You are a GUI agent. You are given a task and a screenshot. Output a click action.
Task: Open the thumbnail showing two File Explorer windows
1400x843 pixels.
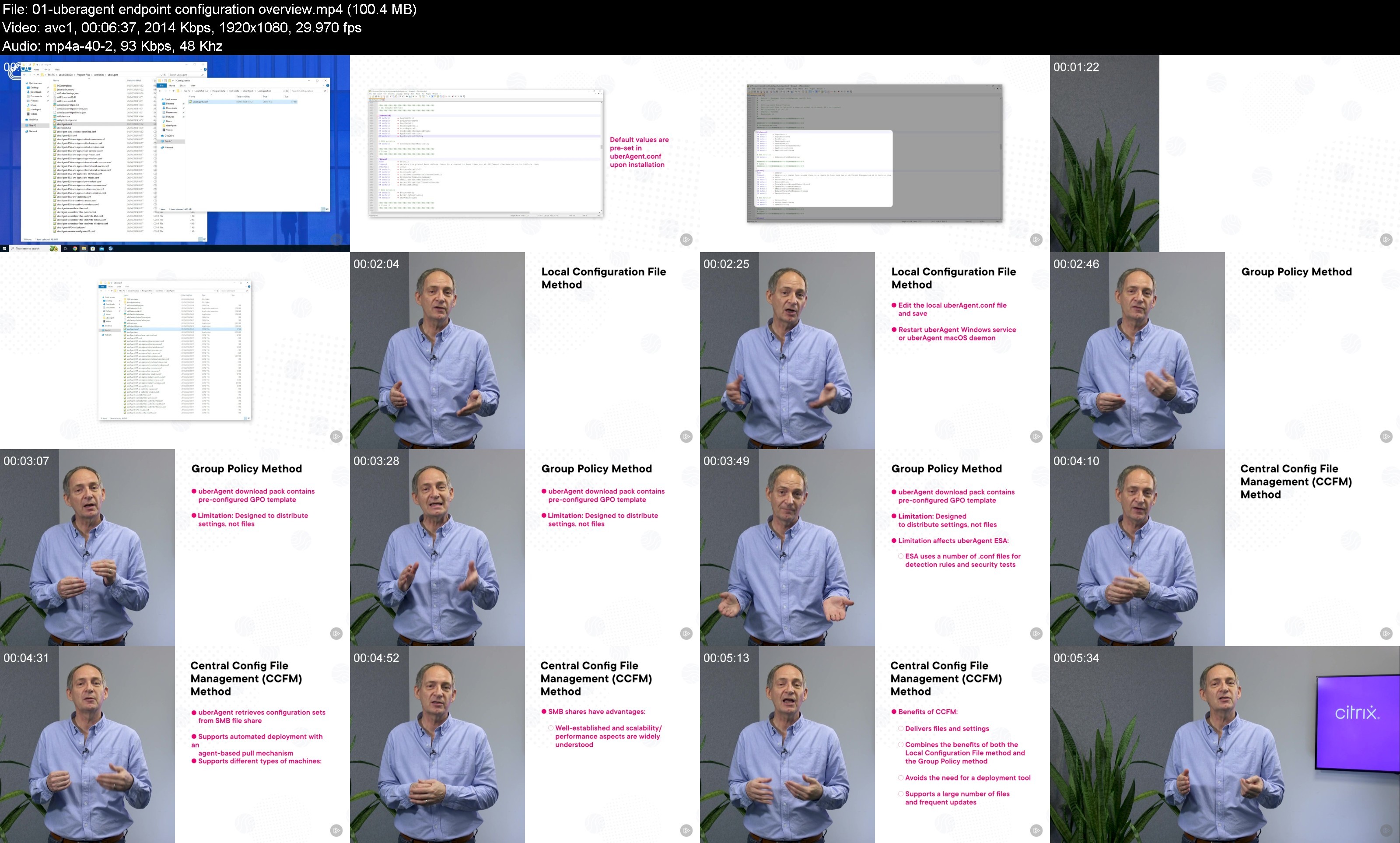pos(175,153)
